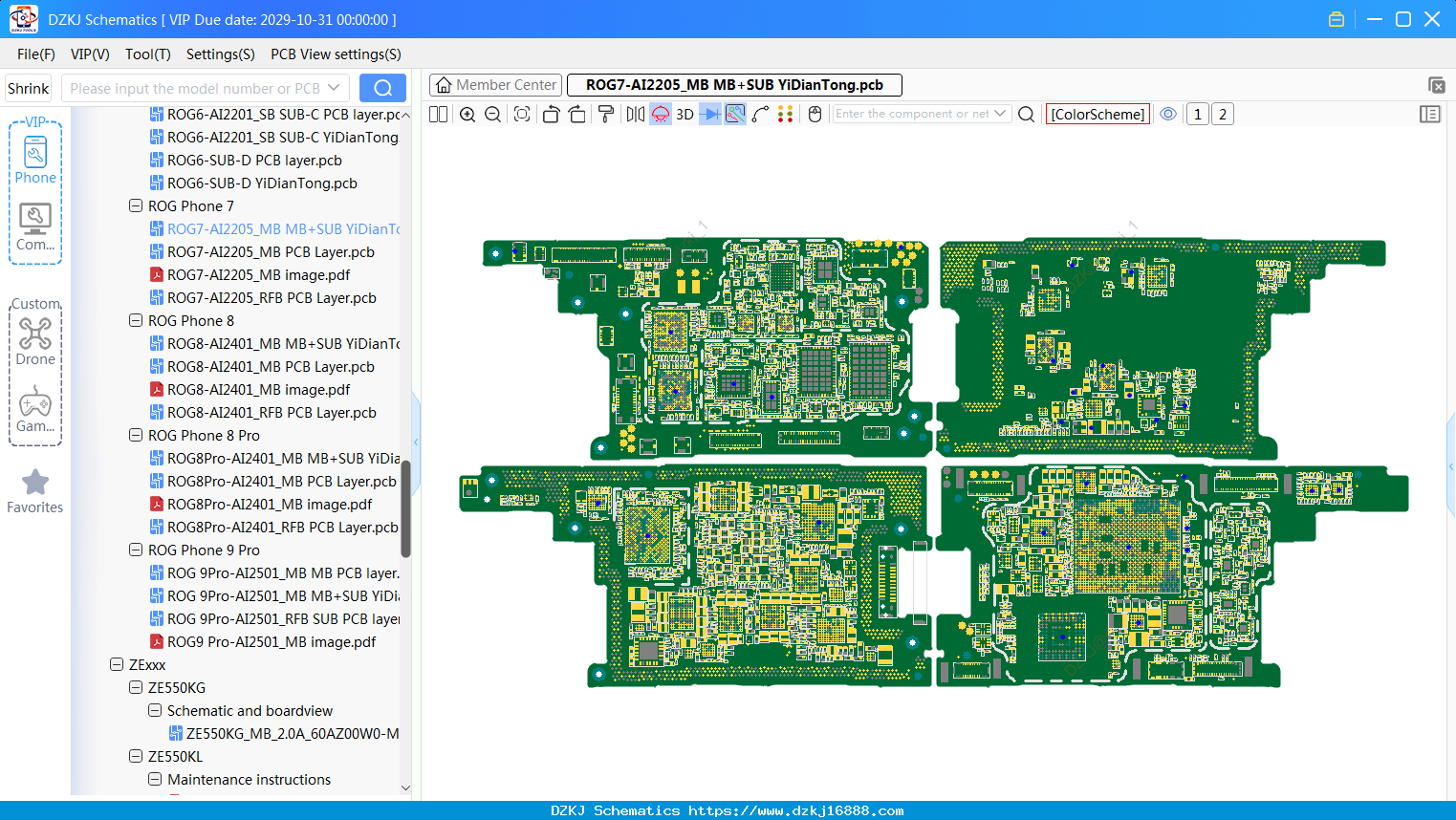Zoom in on the PCB view
Viewport: 1456px width, 820px height.
467,115
